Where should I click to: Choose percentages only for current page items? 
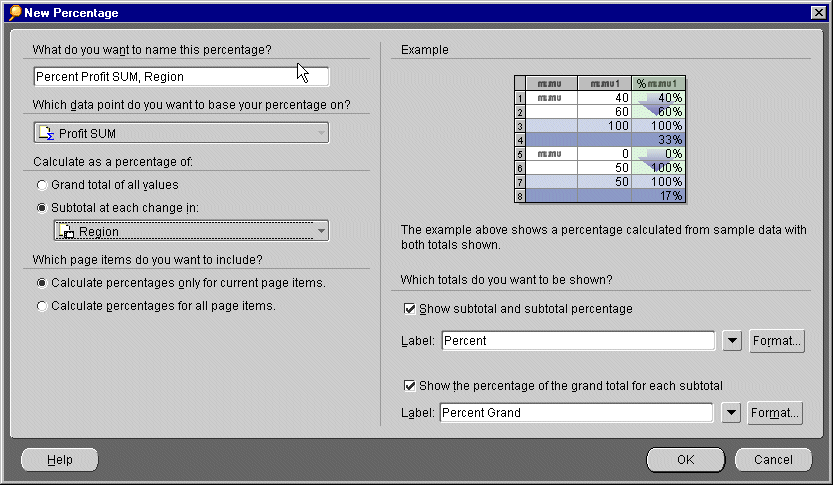point(41,283)
